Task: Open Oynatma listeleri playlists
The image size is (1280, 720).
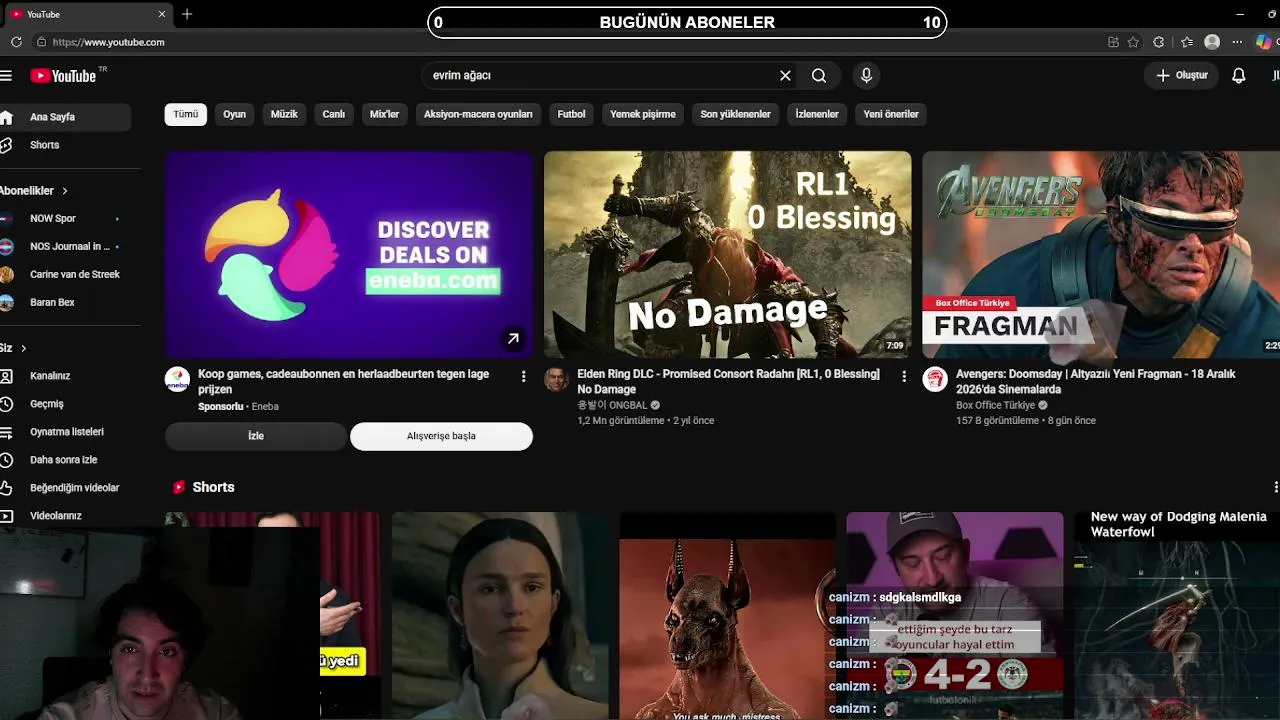Action: click(x=65, y=432)
